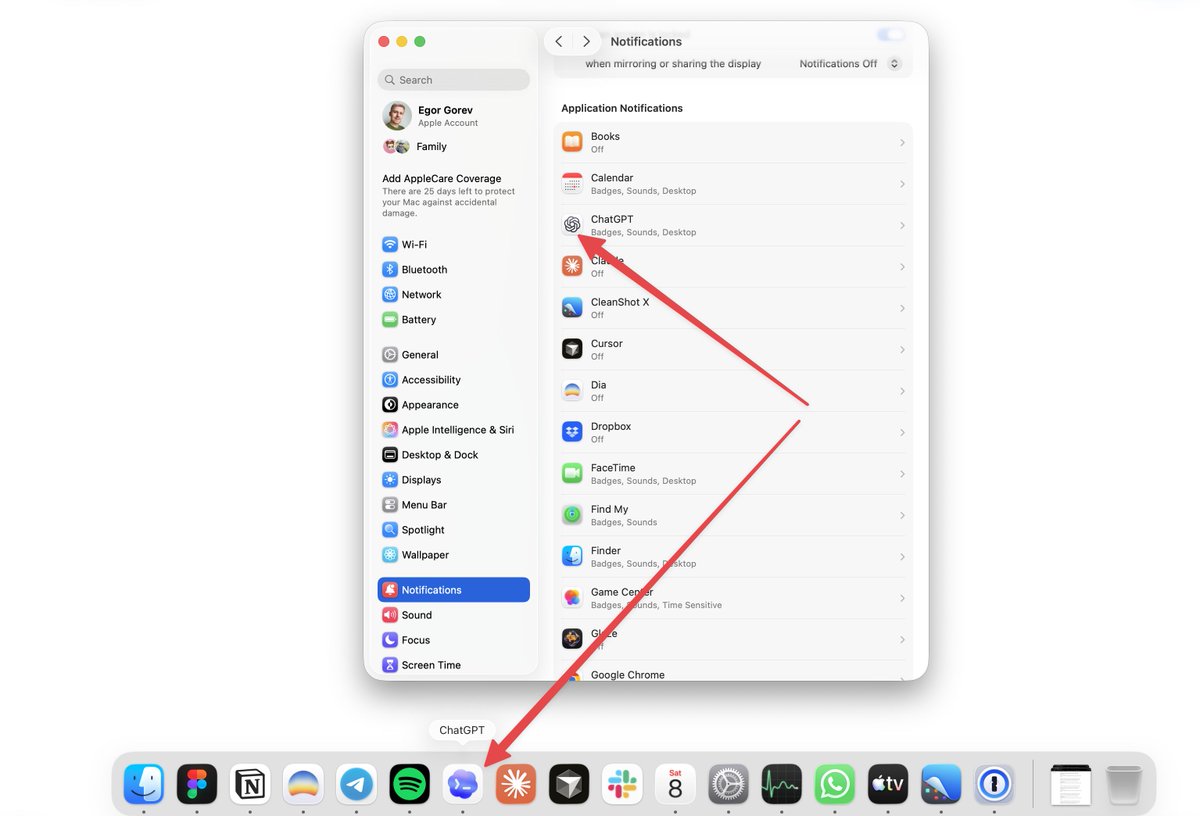Screen dimensions: 1200x816
Task: Select the Appearance icon in the sidebar
Action: [390, 404]
